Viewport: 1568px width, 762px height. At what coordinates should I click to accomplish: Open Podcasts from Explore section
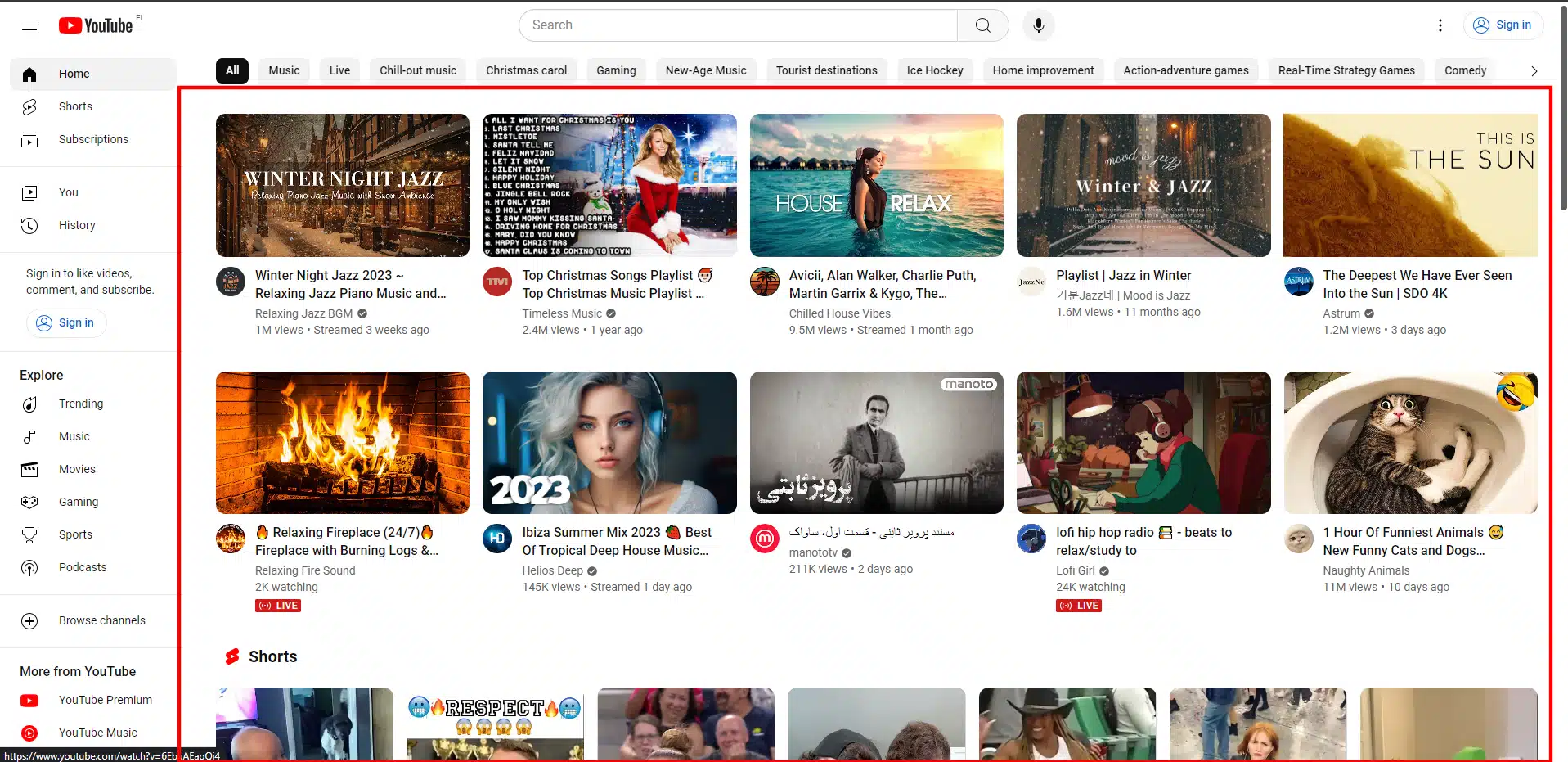(82, 567)
